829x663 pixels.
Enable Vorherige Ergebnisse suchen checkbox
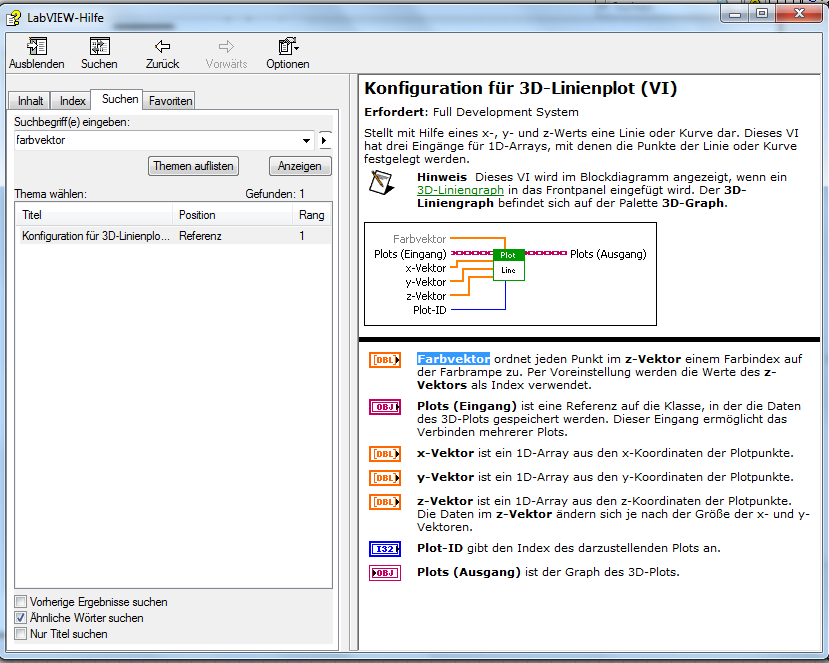tap(21, 602)
